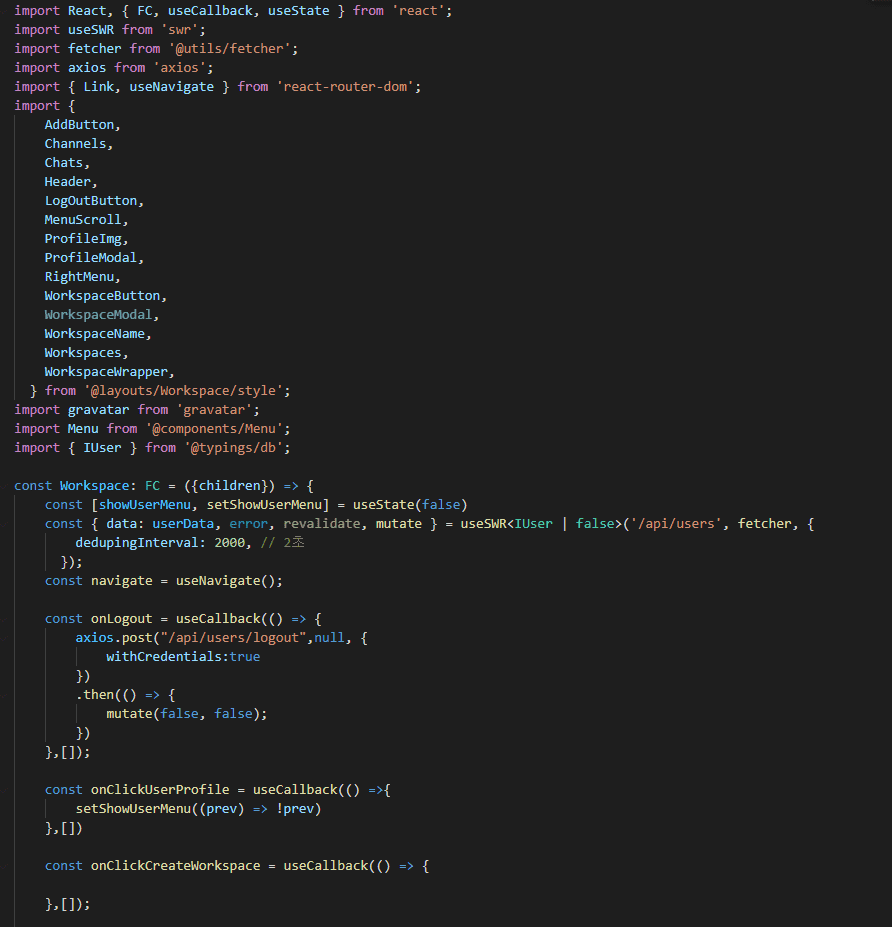Click the useState import in first line
The image size is (892, 927).
tap(299, 11)
